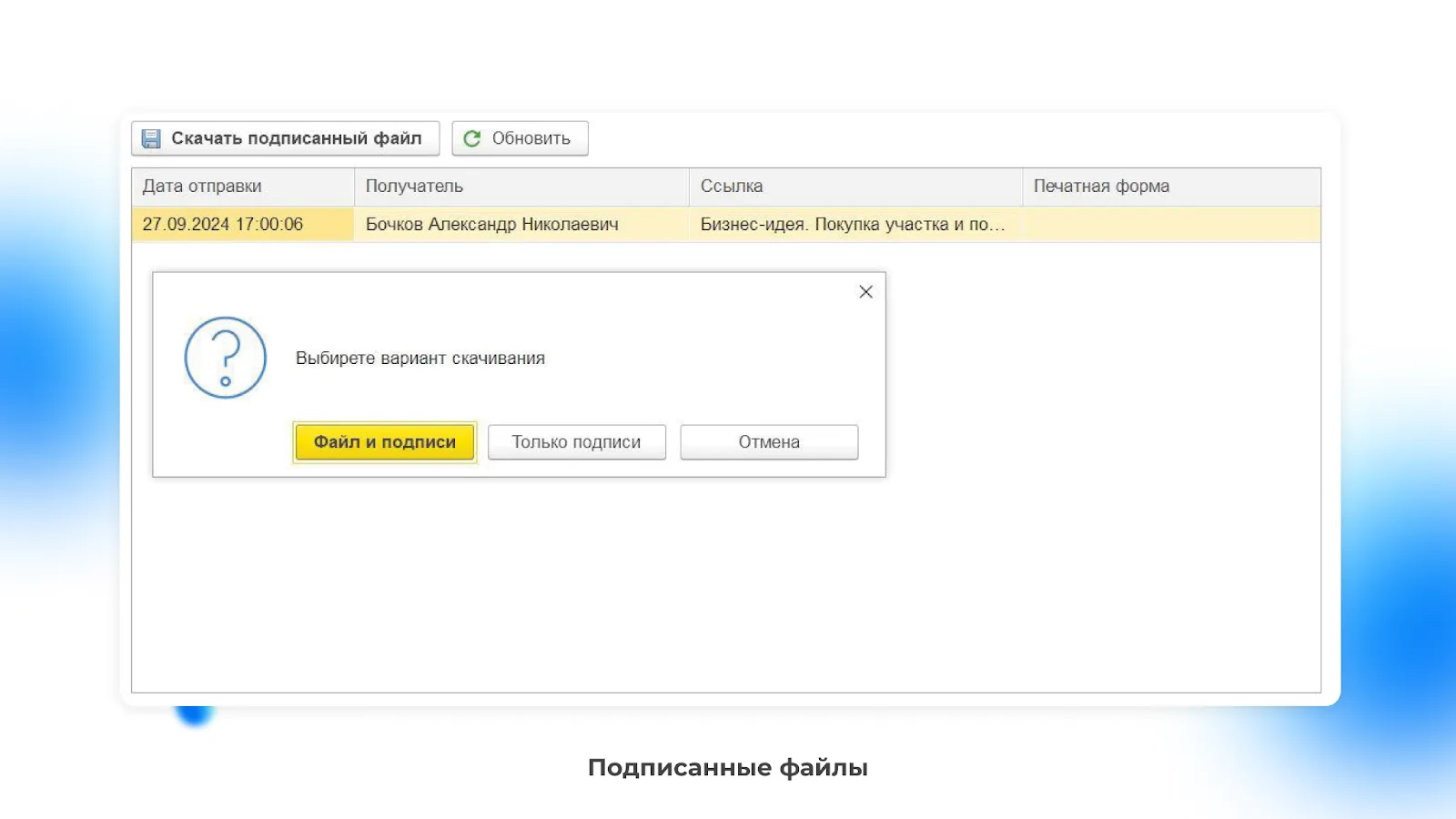Click the "Ссылка" column header

point(732,187)
